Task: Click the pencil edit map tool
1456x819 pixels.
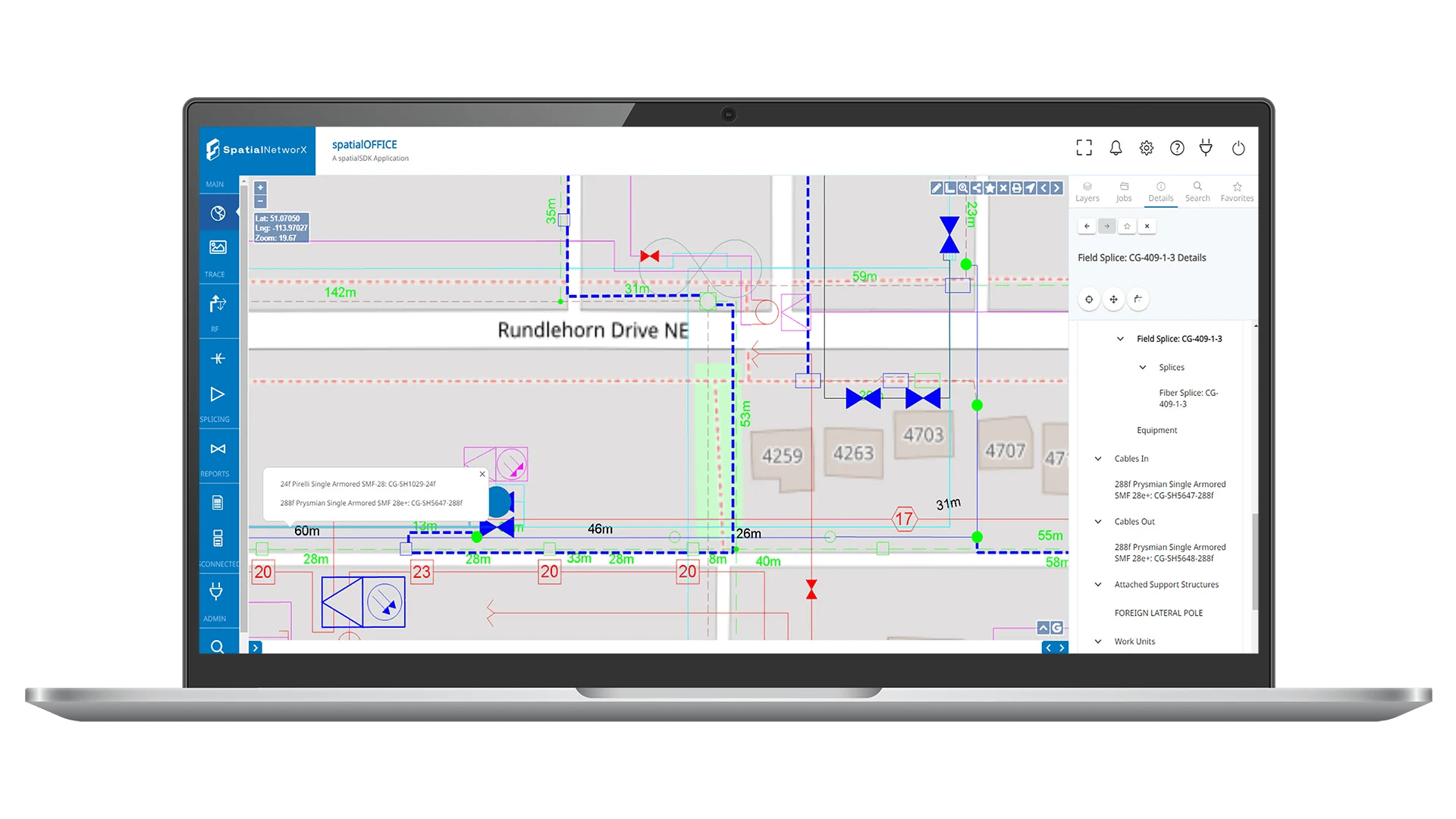Action: coord(937,188)
